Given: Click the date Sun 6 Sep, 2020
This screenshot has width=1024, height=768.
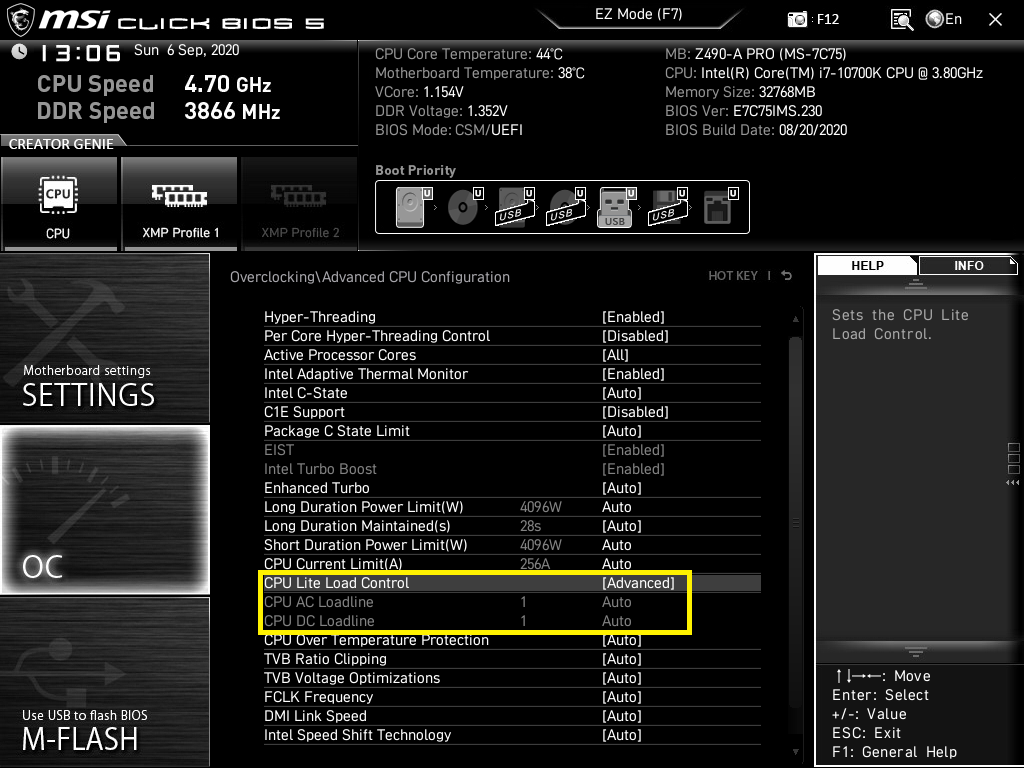Looking at the screenshot, I should [187, 50].
